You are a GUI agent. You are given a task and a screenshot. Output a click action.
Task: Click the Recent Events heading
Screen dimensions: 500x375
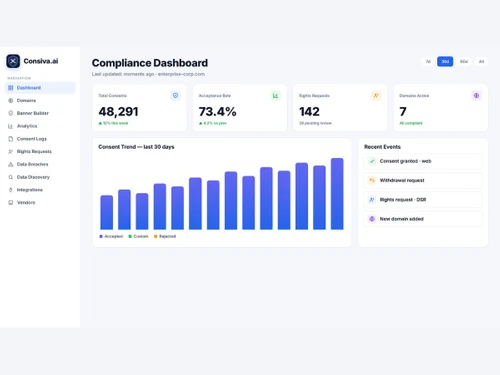click(x=382, y=147)
